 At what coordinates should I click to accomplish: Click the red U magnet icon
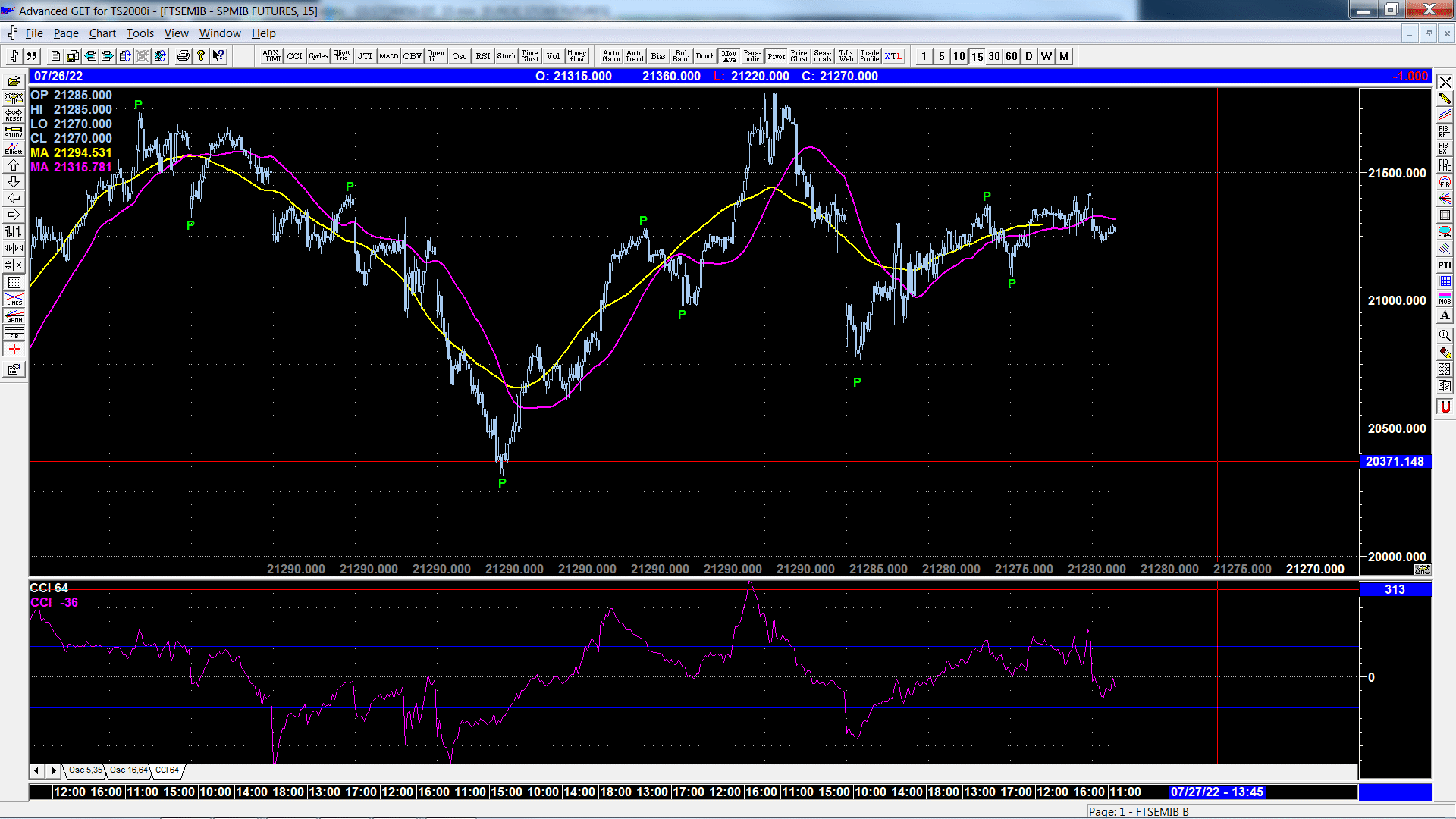pyautogui.click(x=1445, y=407)
